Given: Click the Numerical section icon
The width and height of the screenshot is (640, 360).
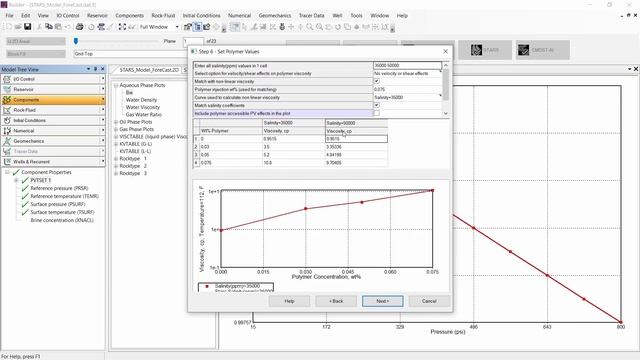Looking at the screenshot, I should pos(7,131).
